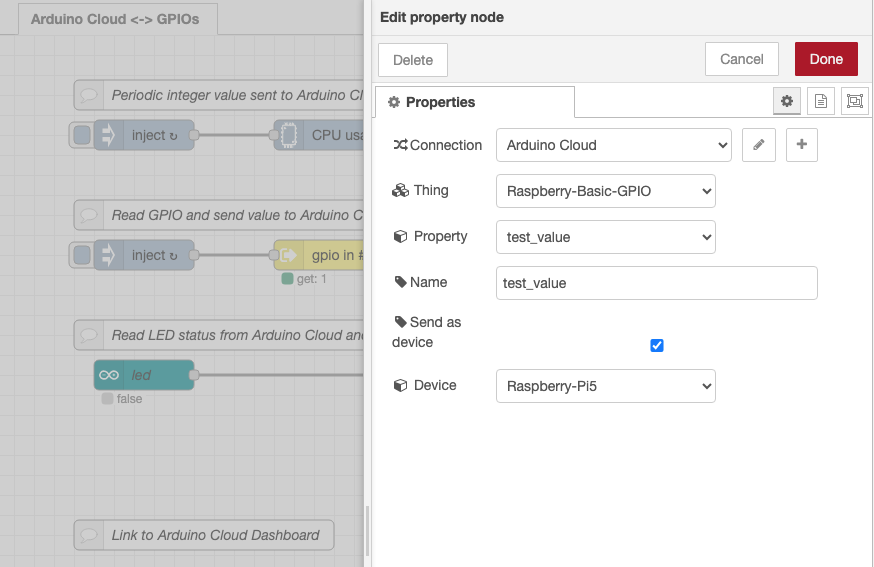Click the CPU usage node icon
Screen dimensions: 874x567
click(288, 135)
